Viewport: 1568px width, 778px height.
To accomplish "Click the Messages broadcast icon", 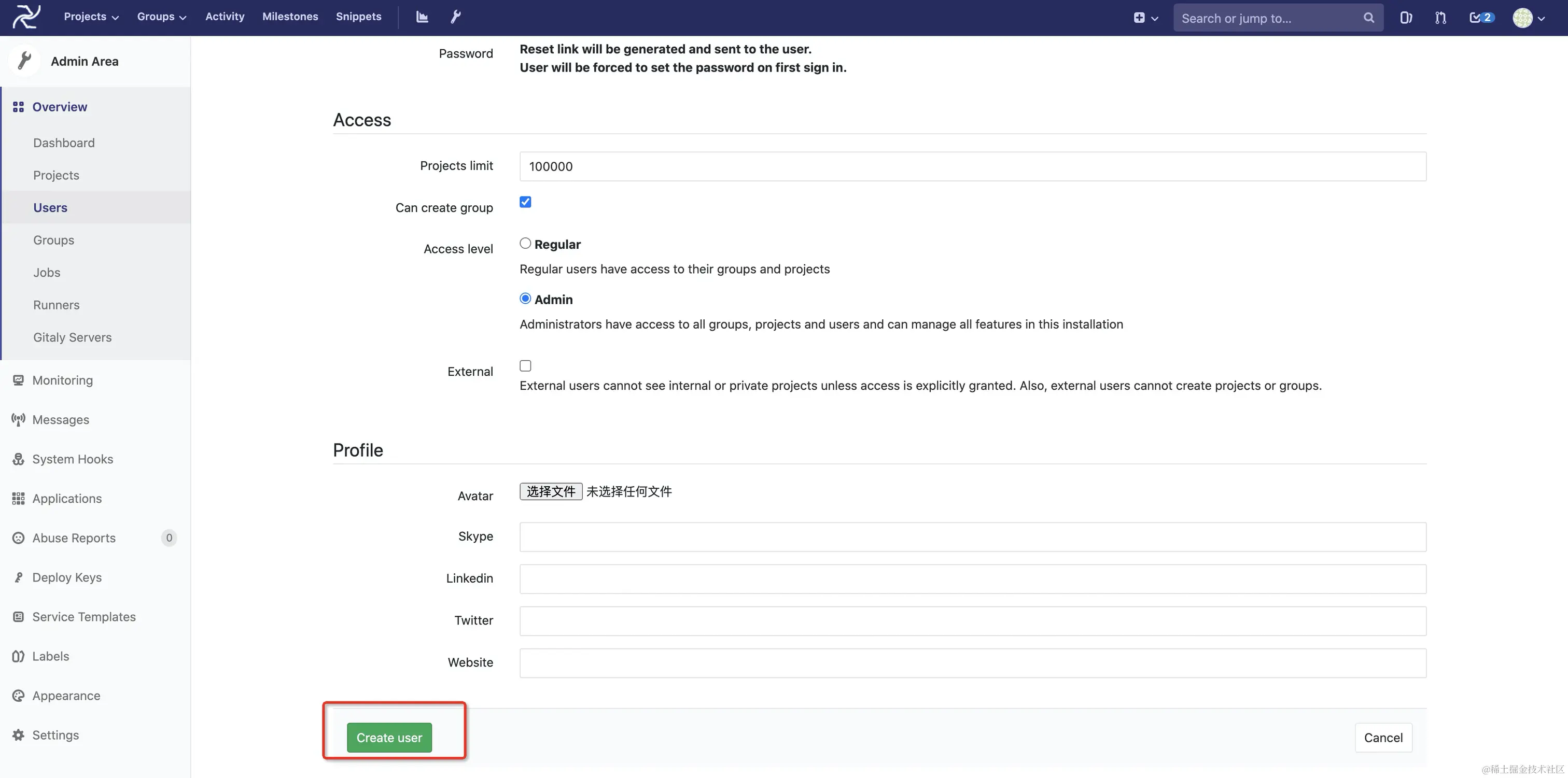I will (x=18, y=420).
